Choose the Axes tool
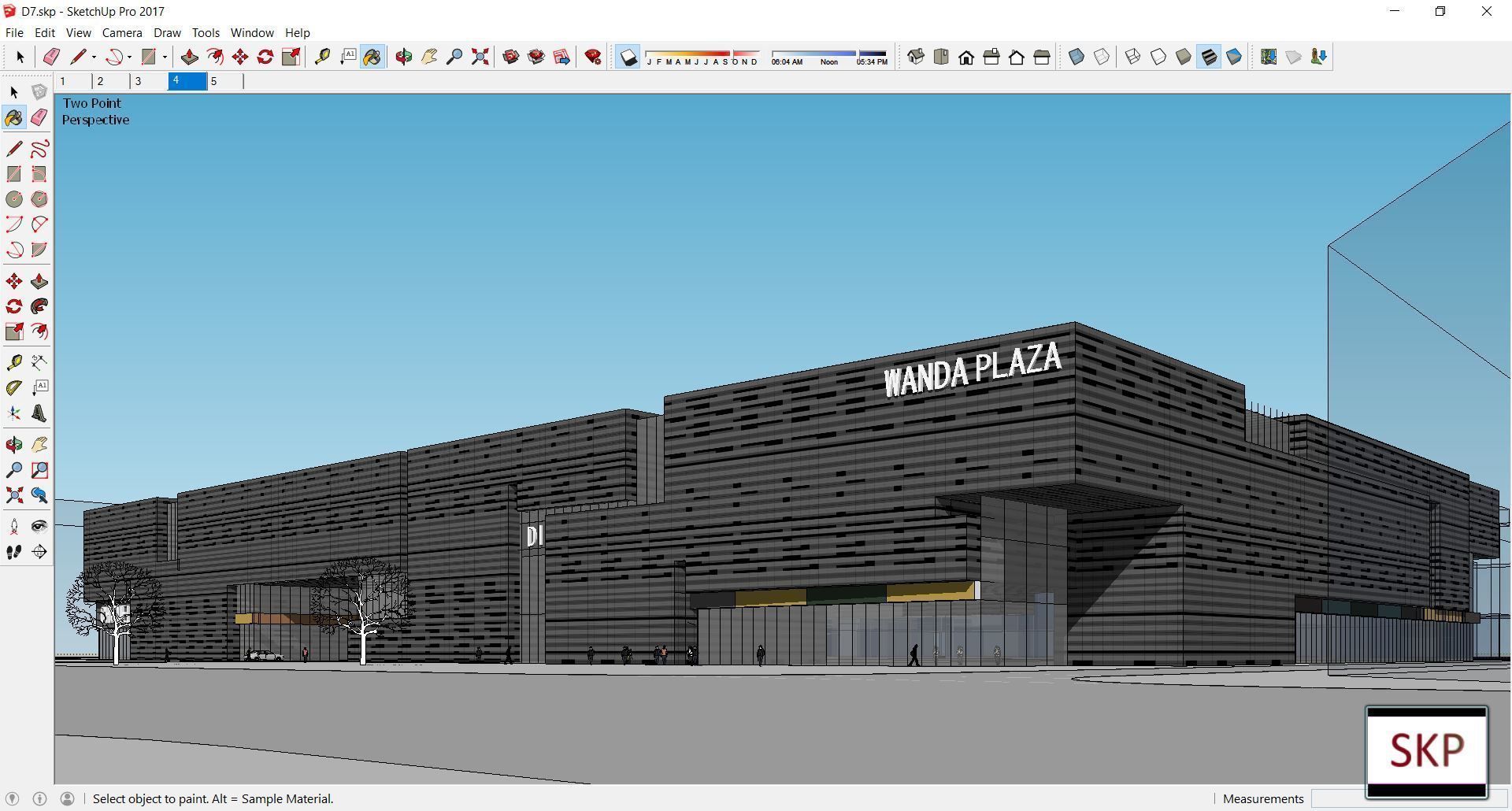Image resolution: width=1512 pixels, height=811 pixels. (14, 413)
